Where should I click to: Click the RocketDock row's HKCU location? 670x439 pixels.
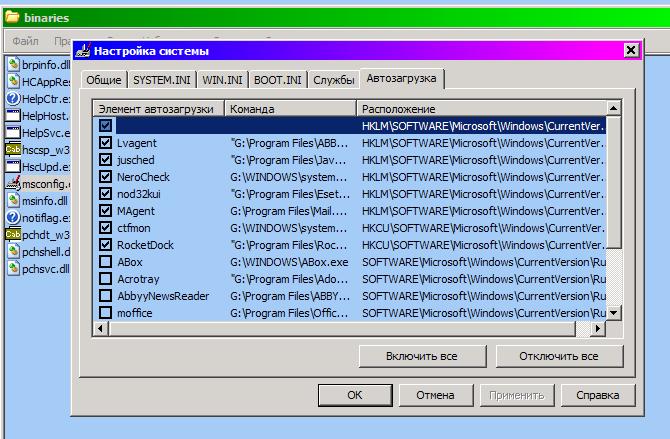click(x=483, y=245)
